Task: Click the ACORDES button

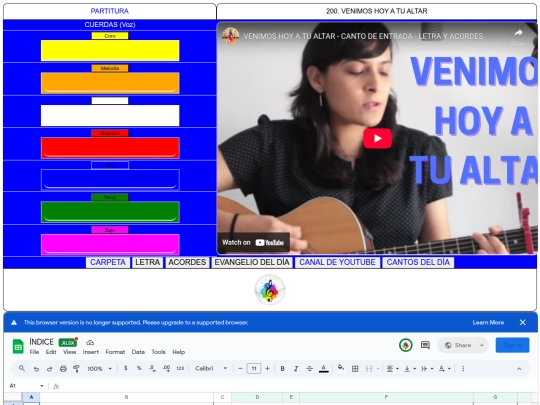Action: pos(187,262)
